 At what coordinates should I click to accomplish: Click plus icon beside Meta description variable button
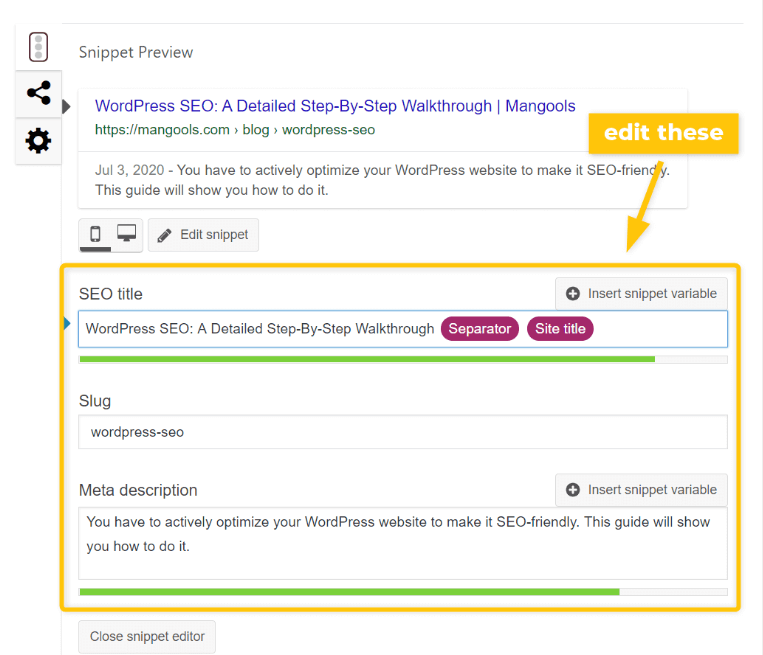(x=573, y=490)
